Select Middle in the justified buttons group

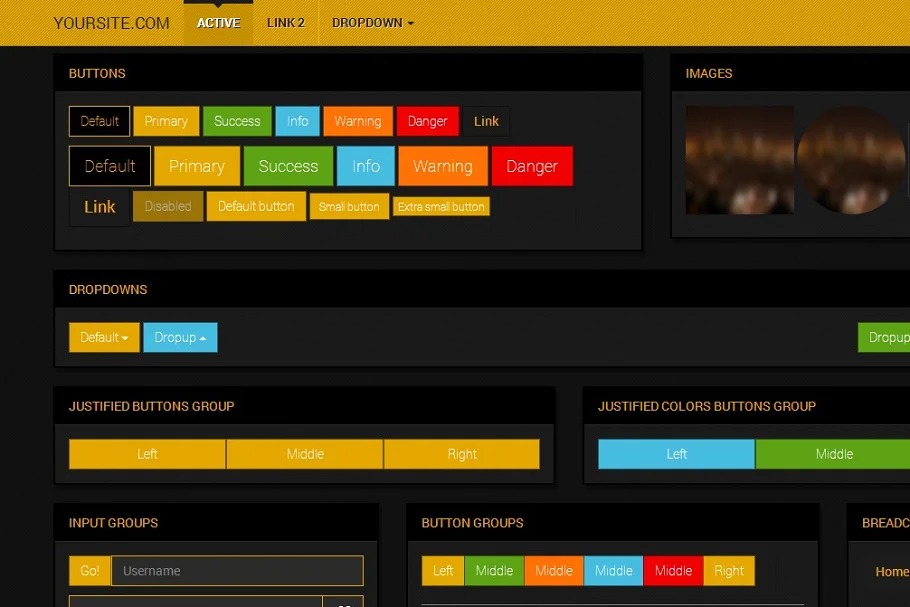click(305, 454)
